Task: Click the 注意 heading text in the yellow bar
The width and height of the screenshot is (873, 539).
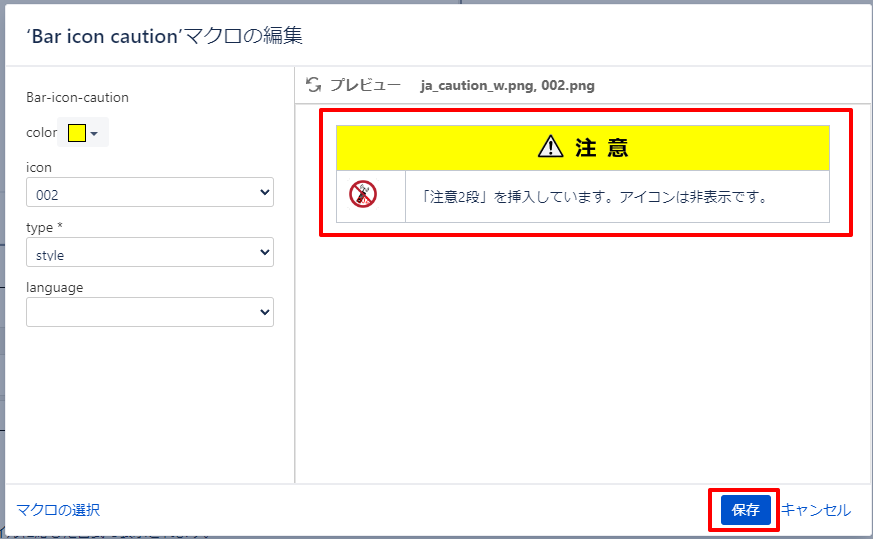Action: point(602,148)
